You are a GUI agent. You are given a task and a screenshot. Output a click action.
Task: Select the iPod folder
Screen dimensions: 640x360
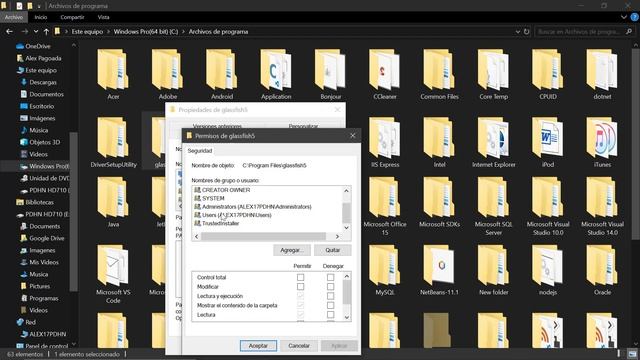[548, 142]
